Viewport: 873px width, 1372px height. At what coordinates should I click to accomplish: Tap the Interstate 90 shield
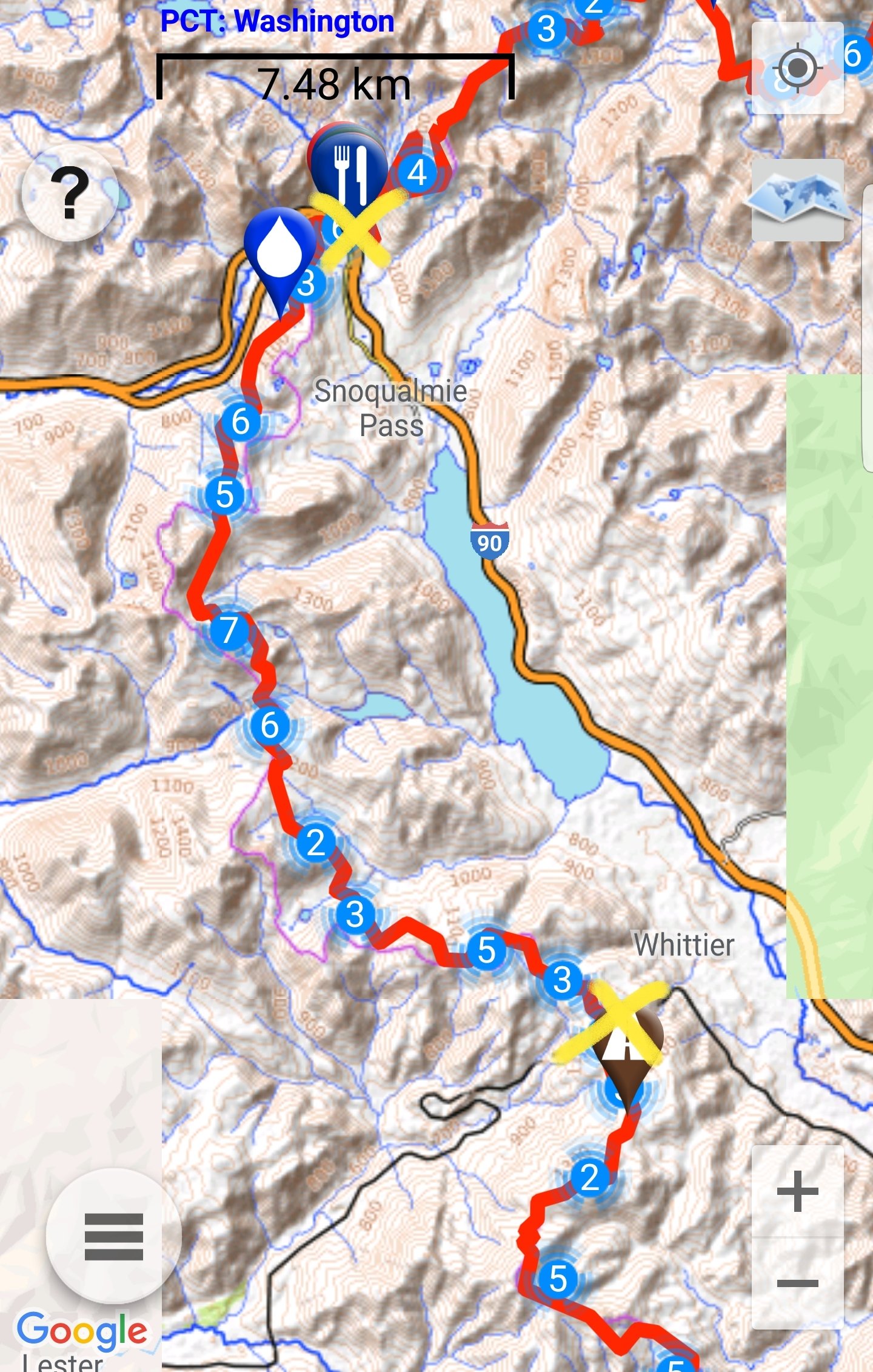[x=489, y=540]
